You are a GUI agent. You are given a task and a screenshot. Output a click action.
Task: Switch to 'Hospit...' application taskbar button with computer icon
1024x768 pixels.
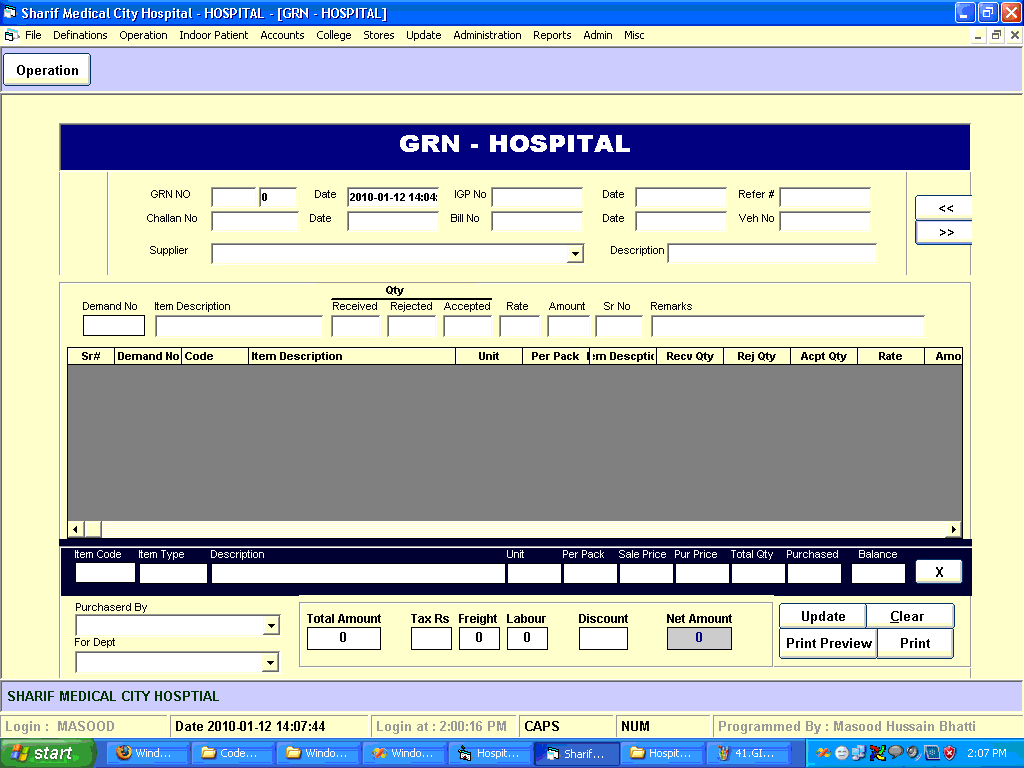coord(490,753)
